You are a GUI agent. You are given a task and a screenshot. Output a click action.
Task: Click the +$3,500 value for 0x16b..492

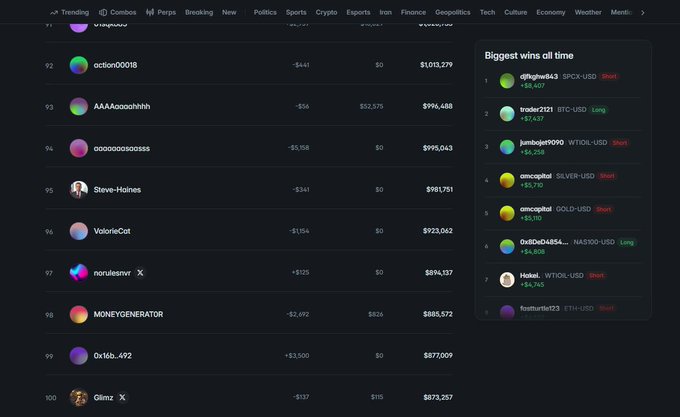pos(297,355)
